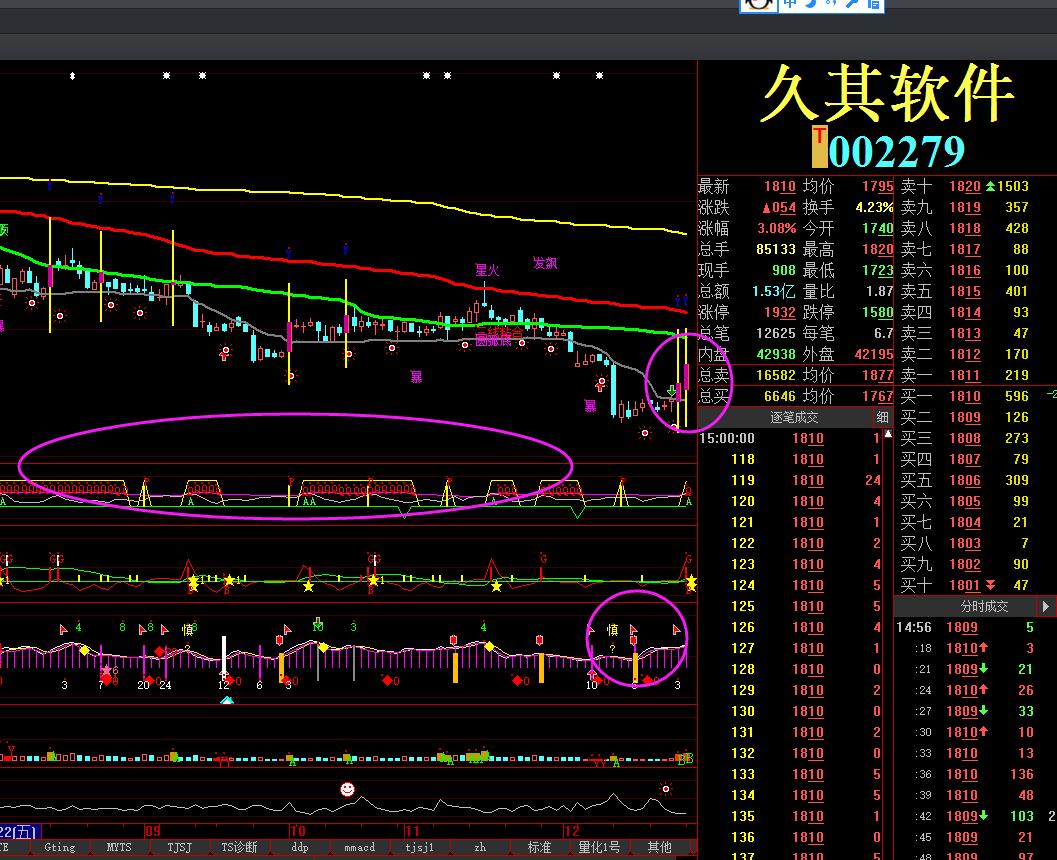Open the TS诊断 tab
The height and width of the screenshot is (860, 1057).
click(x=239, y=847)
